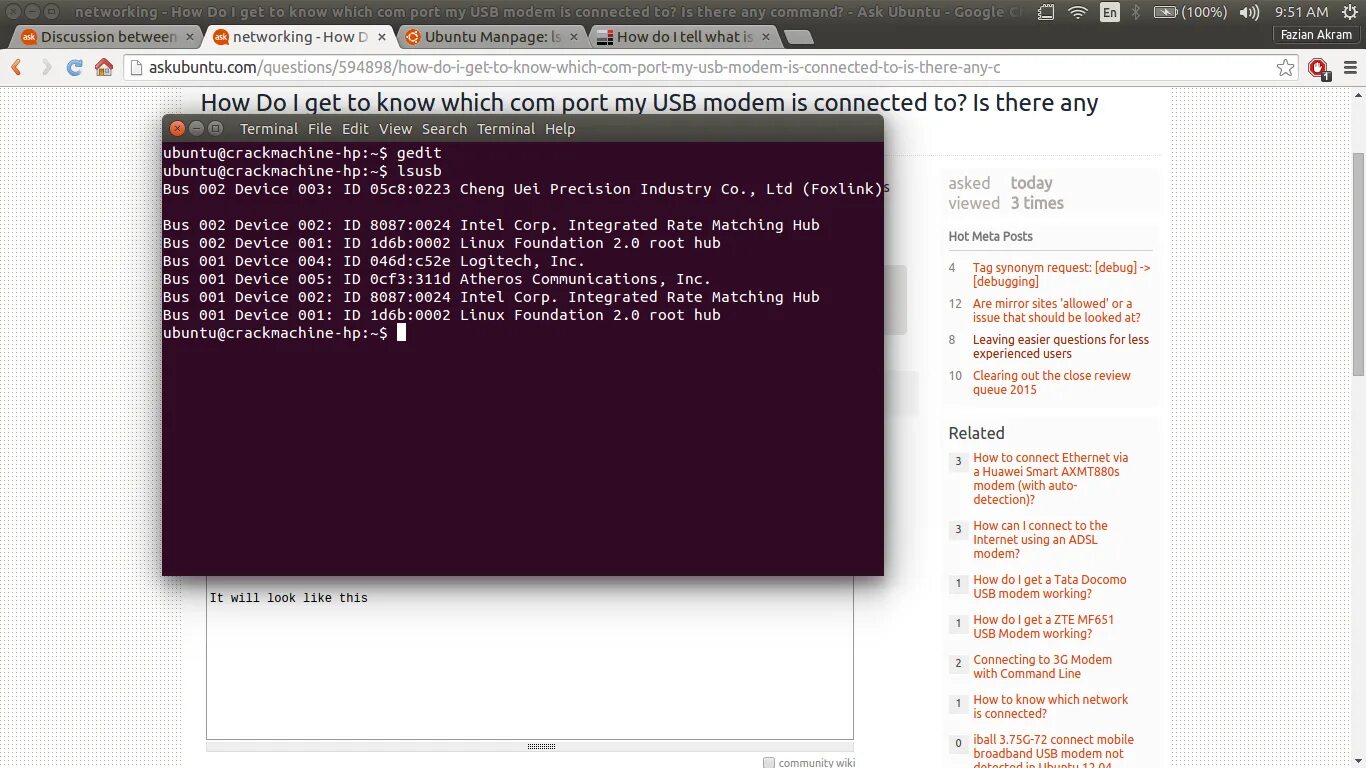Open the red extension icon in Chrome toolbar
The width and height of the screenshot is (1366, 768).
tap(1319, 69)
